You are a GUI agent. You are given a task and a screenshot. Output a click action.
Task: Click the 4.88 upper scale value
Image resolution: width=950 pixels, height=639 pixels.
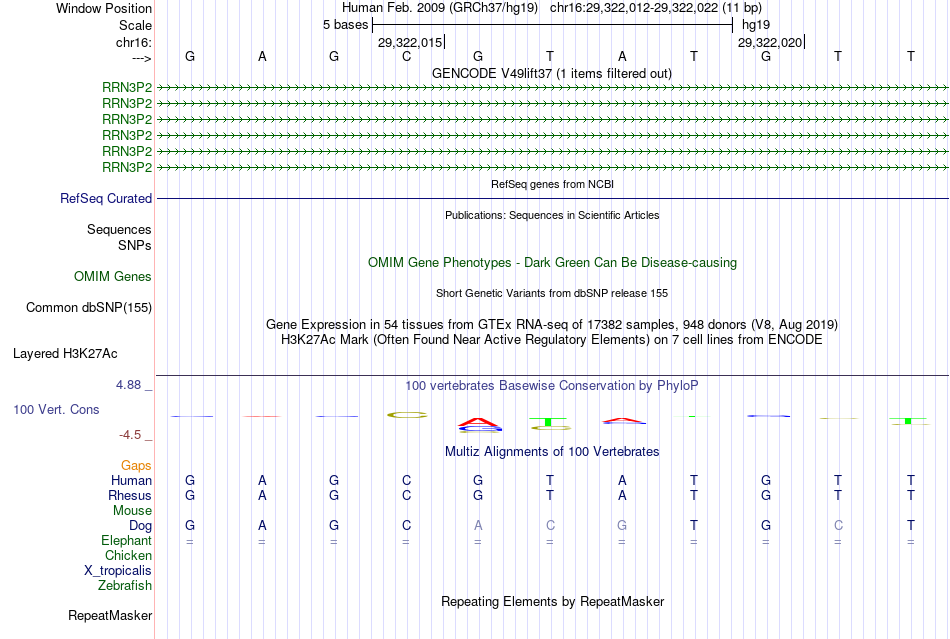(128, 385)
